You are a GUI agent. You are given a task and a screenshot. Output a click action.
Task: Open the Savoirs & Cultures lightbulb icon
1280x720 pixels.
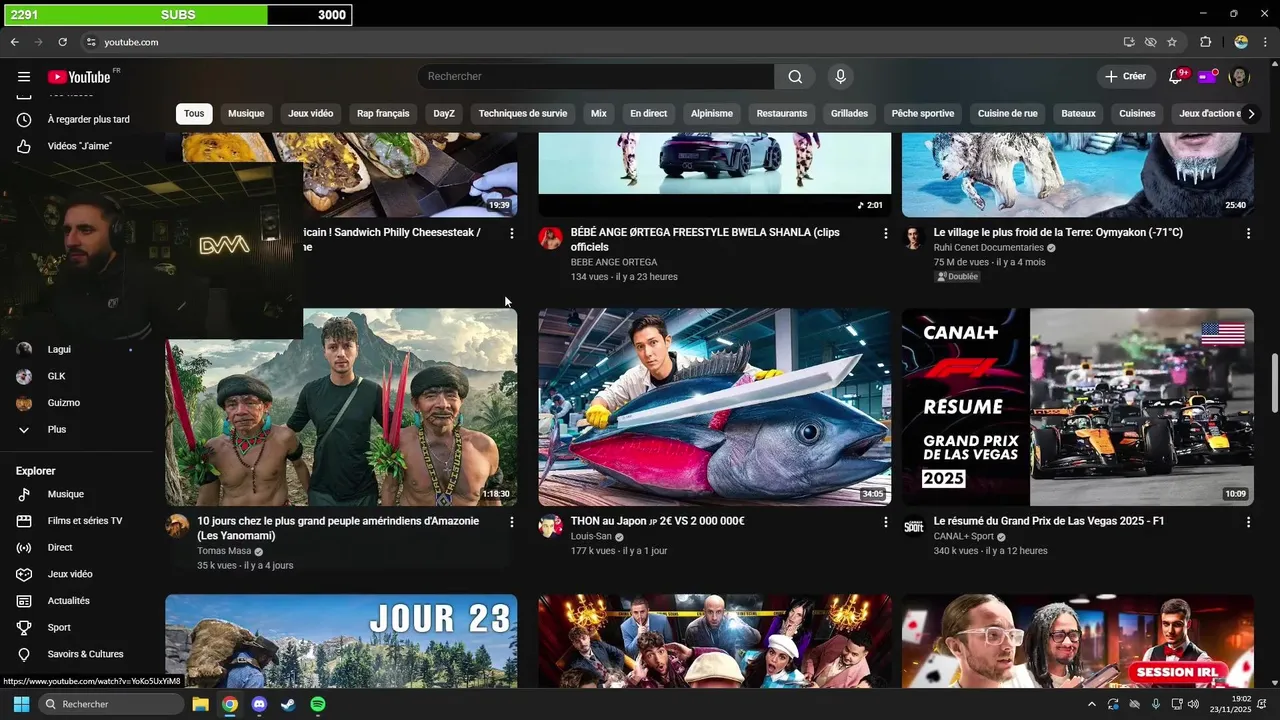tap(24, 654)
